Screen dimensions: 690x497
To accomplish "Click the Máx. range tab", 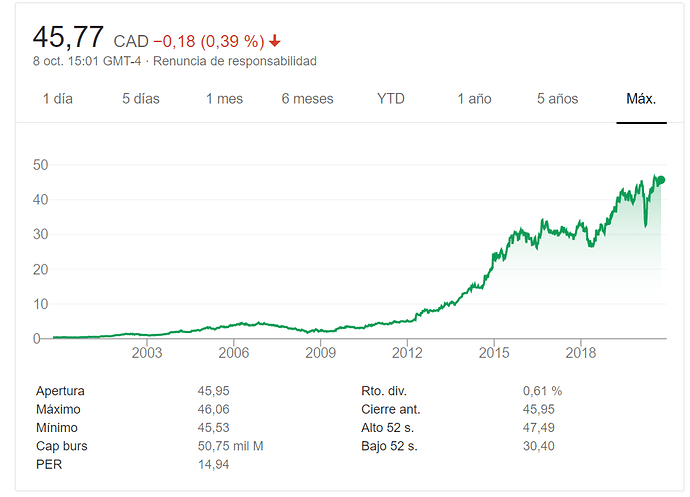I will 641,99.
